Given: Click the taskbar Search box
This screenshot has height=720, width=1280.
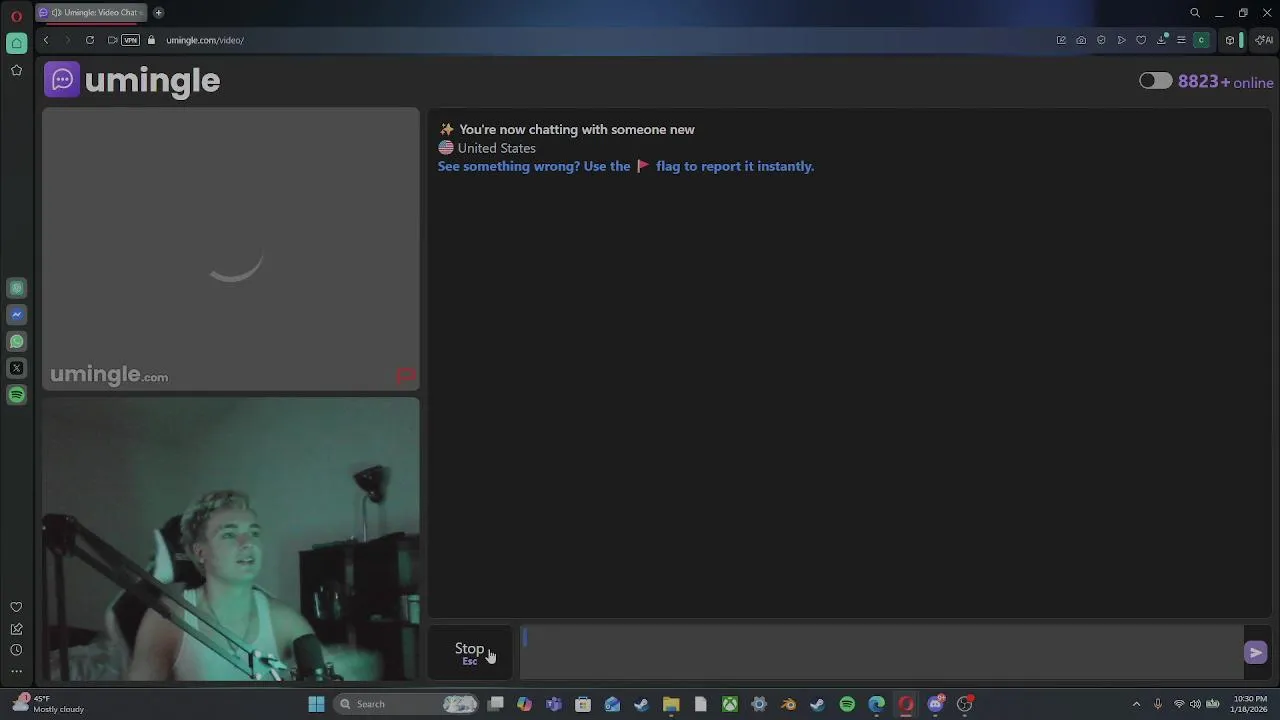Looking at the screenshot, I should tap(405, 704).
